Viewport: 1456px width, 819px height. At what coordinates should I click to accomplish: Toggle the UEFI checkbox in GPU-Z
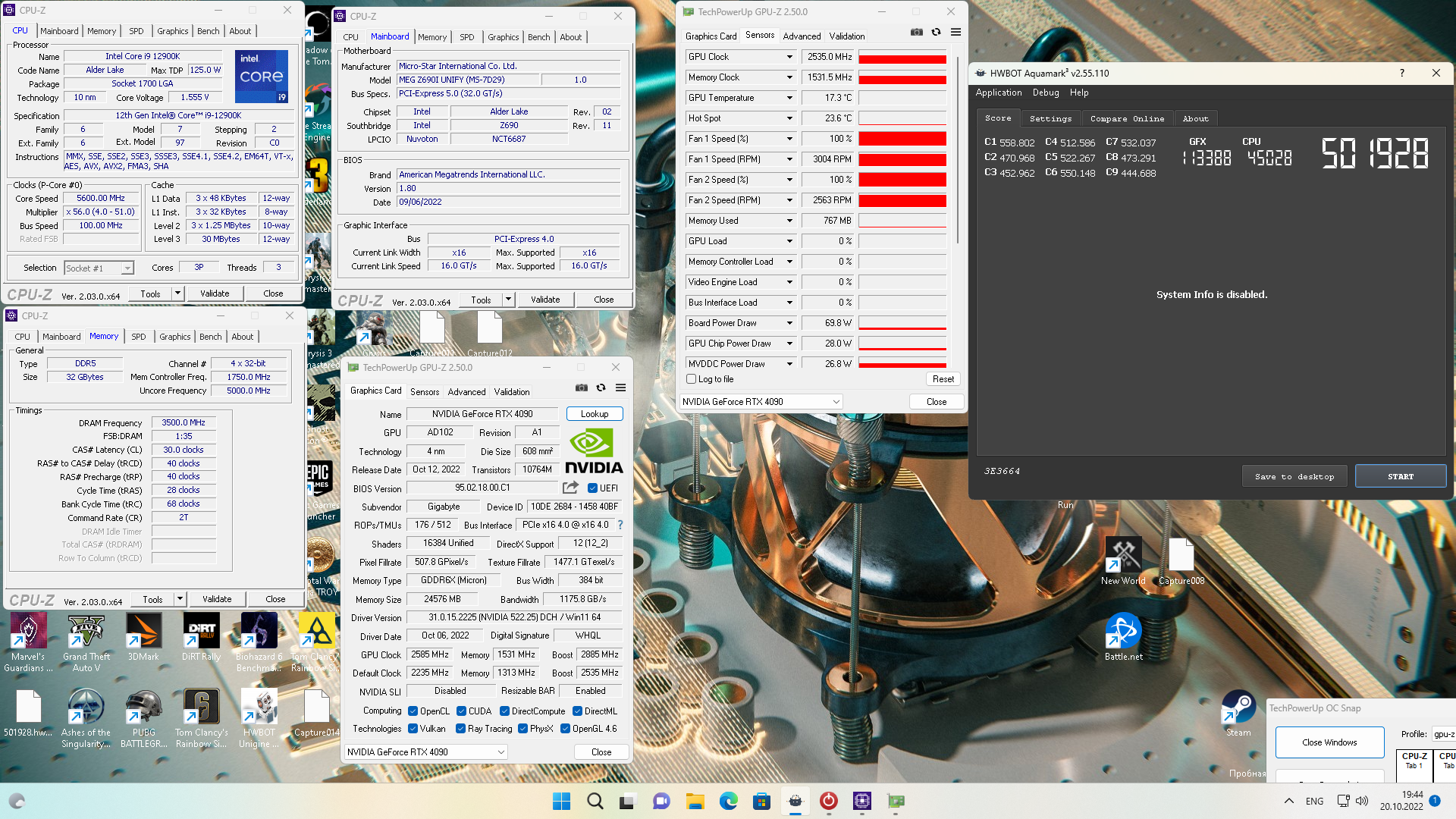click(x=592, y=488)
